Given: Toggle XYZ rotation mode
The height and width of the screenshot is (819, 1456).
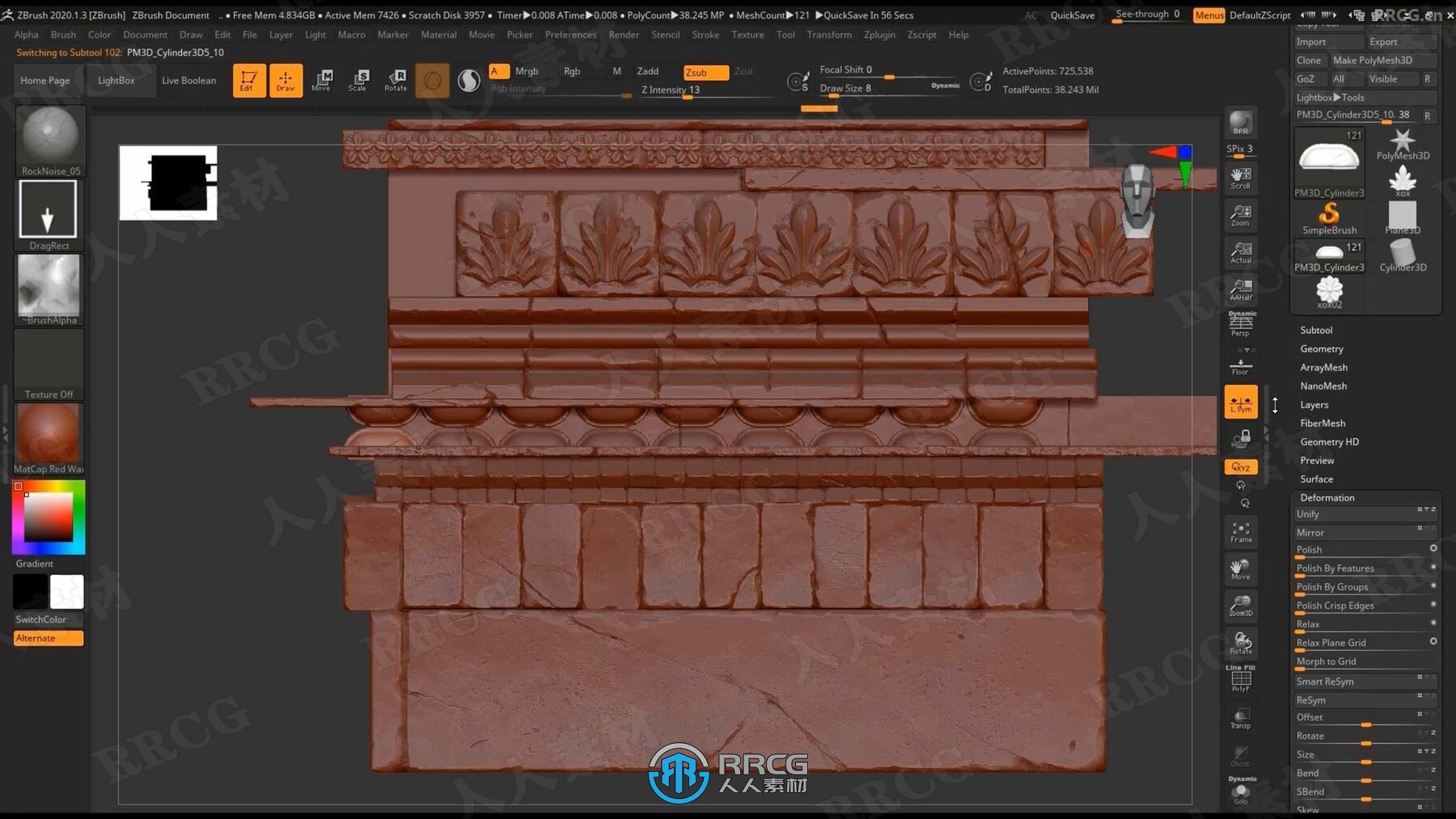Looking at the screenshot, I should tap(1241, 467).
